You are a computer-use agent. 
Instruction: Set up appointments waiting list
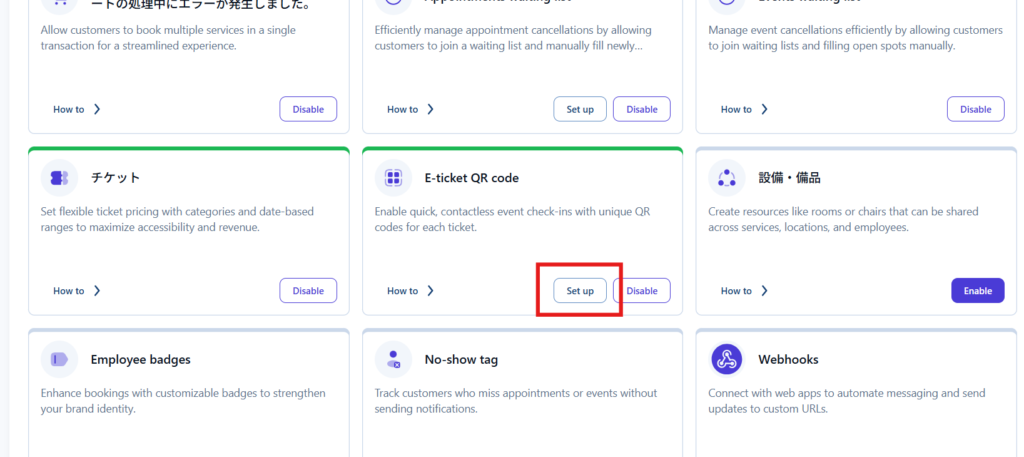580,109
